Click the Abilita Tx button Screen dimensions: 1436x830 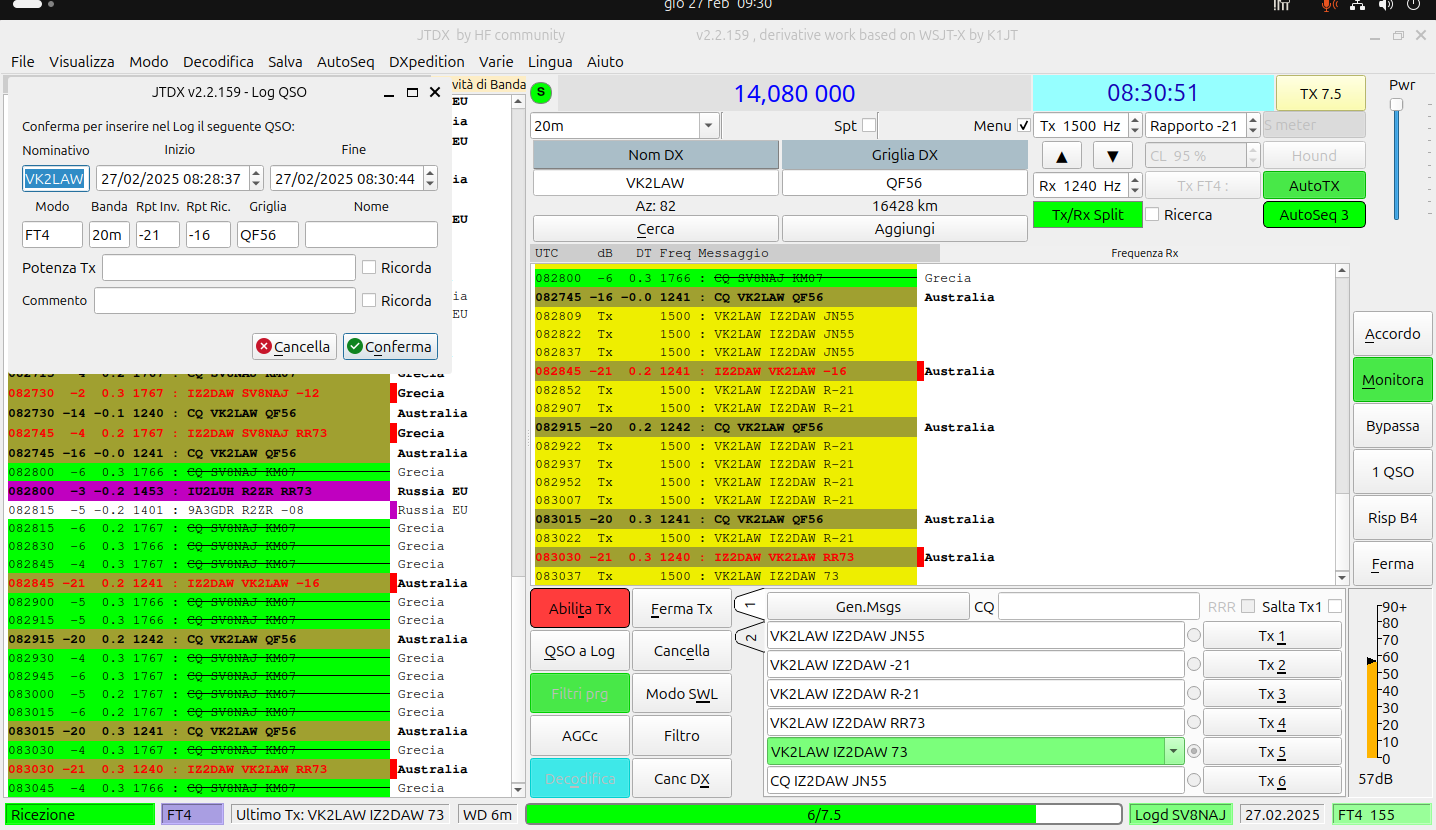point(580,608)
